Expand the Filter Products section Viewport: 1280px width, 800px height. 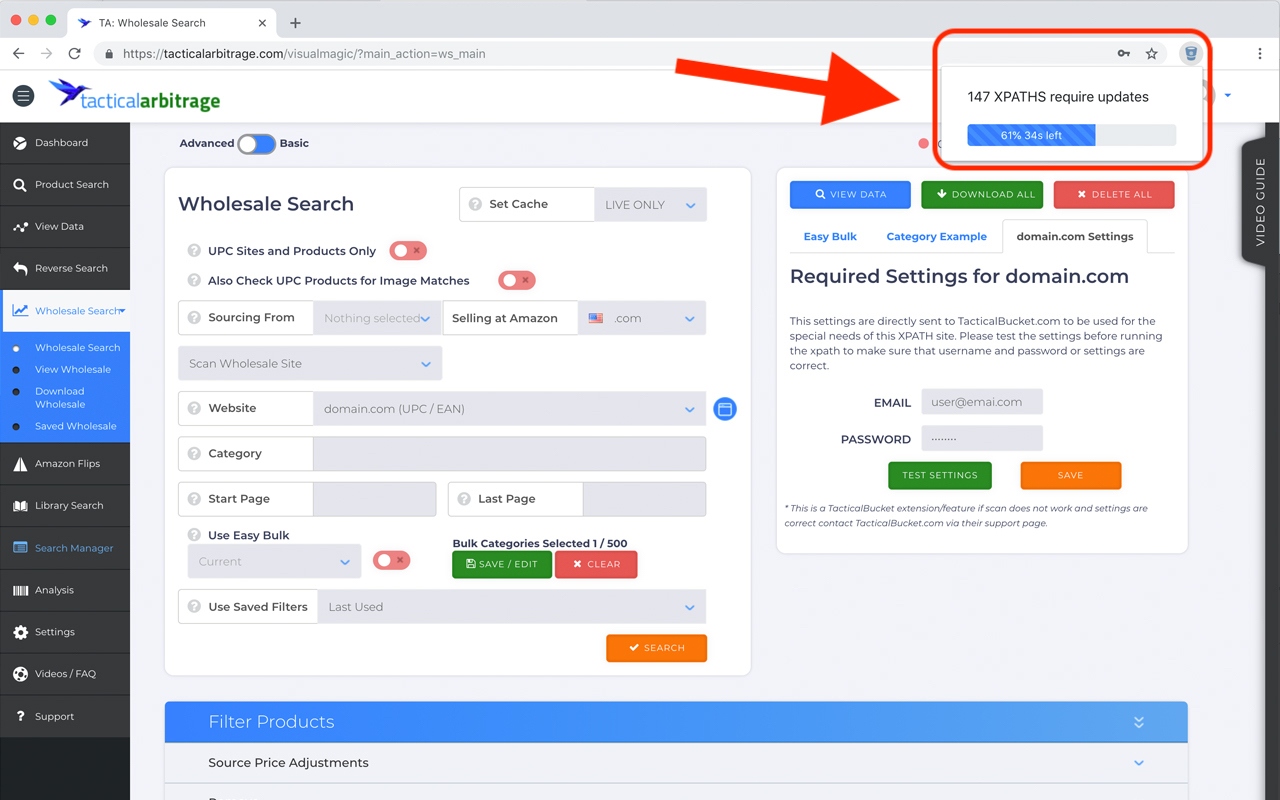coord(676,722)
